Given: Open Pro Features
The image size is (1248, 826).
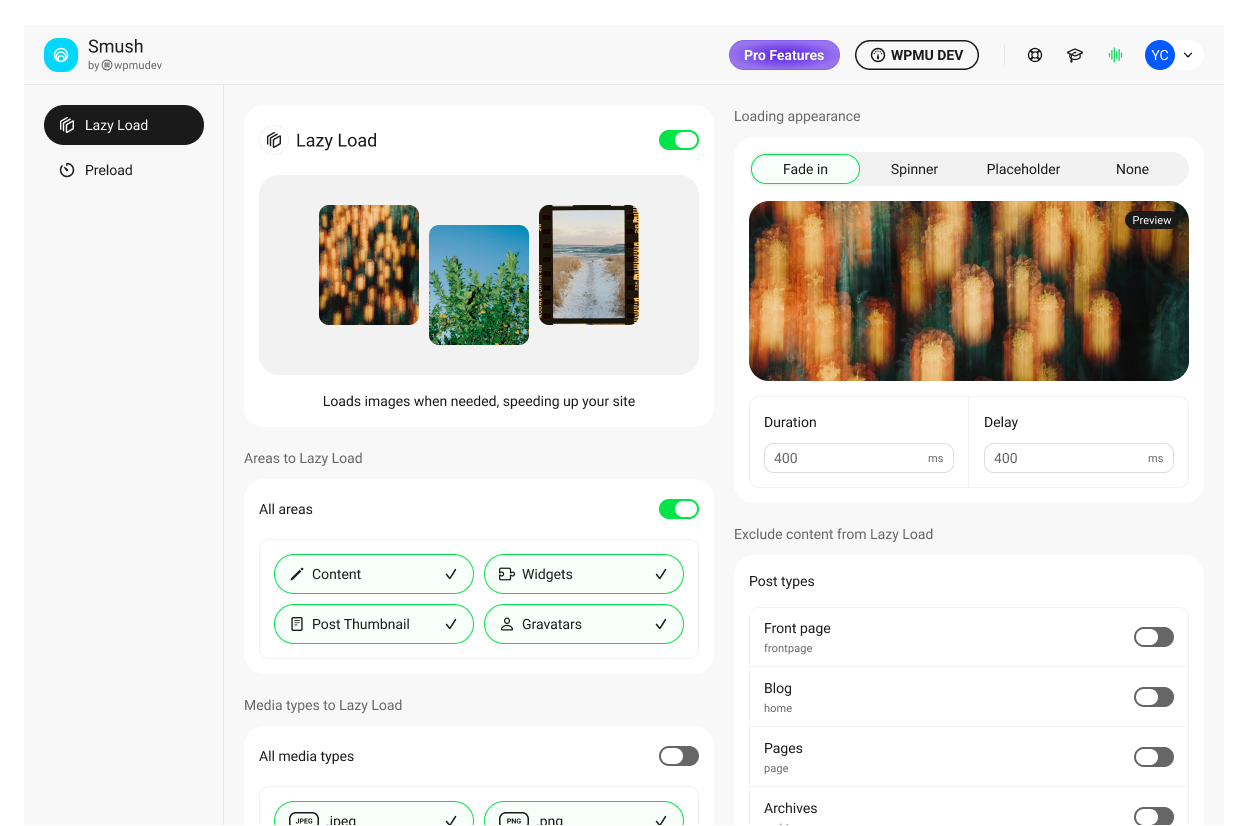Looking at the screenshot, I should click(784, 55).
